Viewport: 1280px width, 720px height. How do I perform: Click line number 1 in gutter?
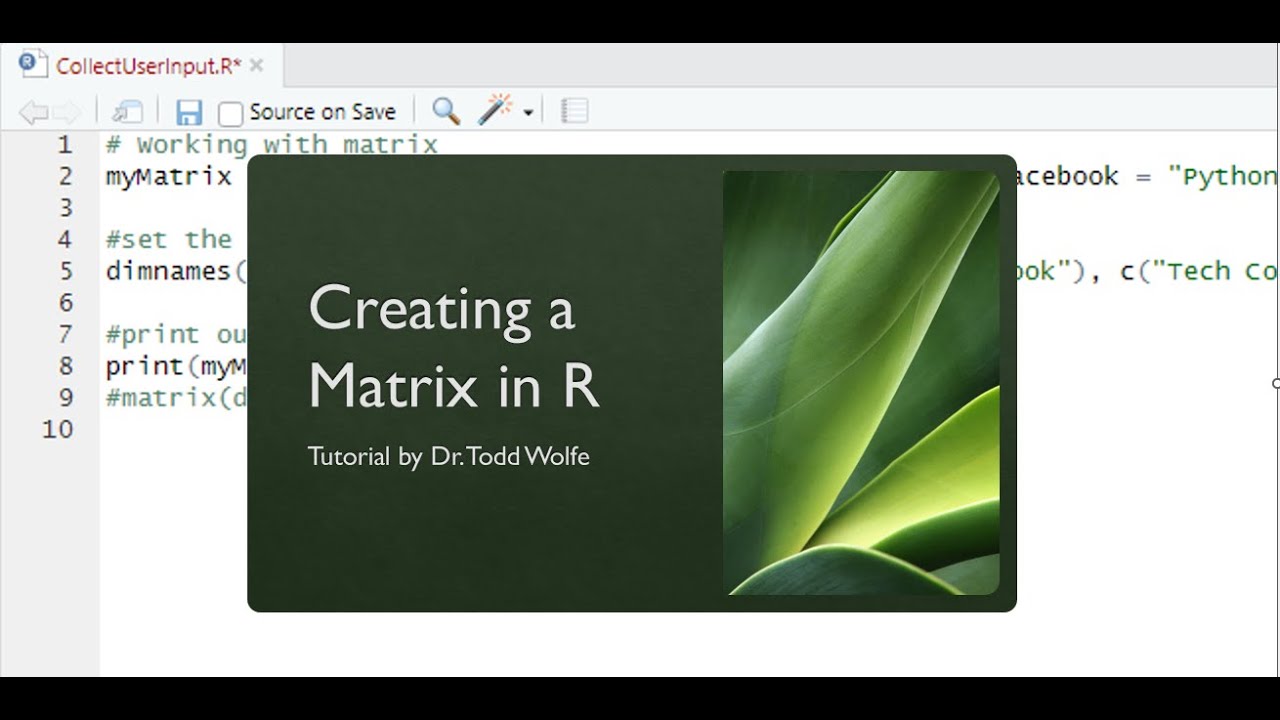point(64,145)
